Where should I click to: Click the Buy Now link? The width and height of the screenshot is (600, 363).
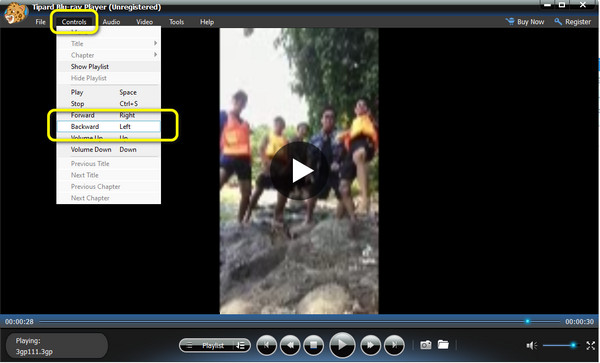(525, 22)
